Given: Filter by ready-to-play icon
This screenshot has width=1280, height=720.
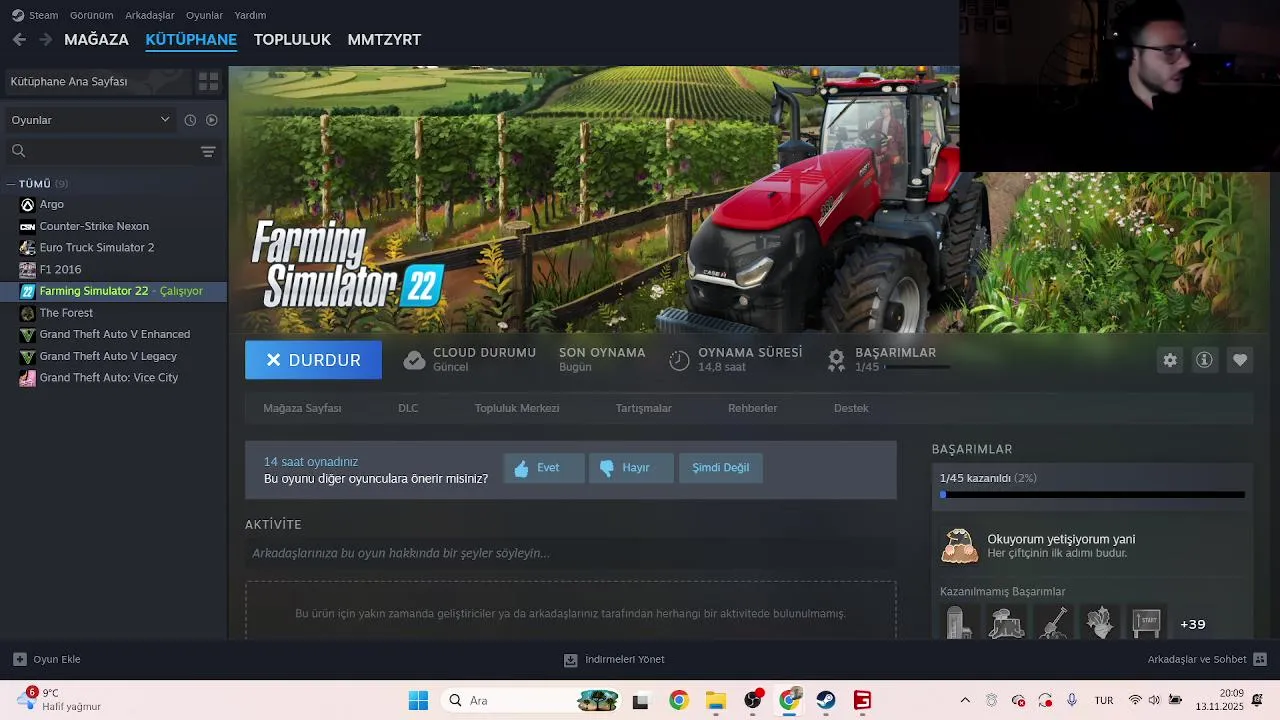Looking at the screenshot, I should point(212,120).
